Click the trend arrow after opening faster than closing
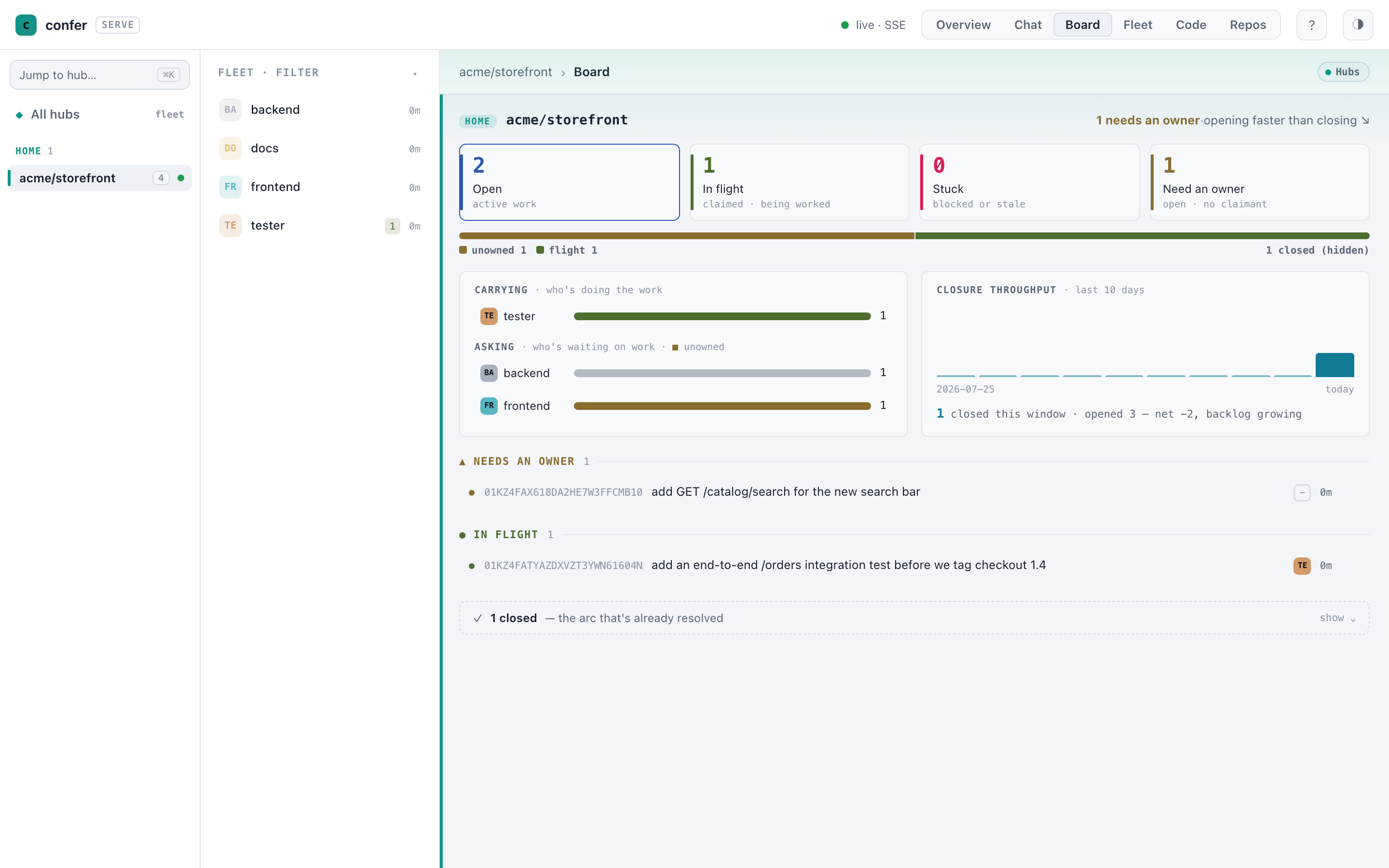 pyautogui.click(x=1365, y=121)
